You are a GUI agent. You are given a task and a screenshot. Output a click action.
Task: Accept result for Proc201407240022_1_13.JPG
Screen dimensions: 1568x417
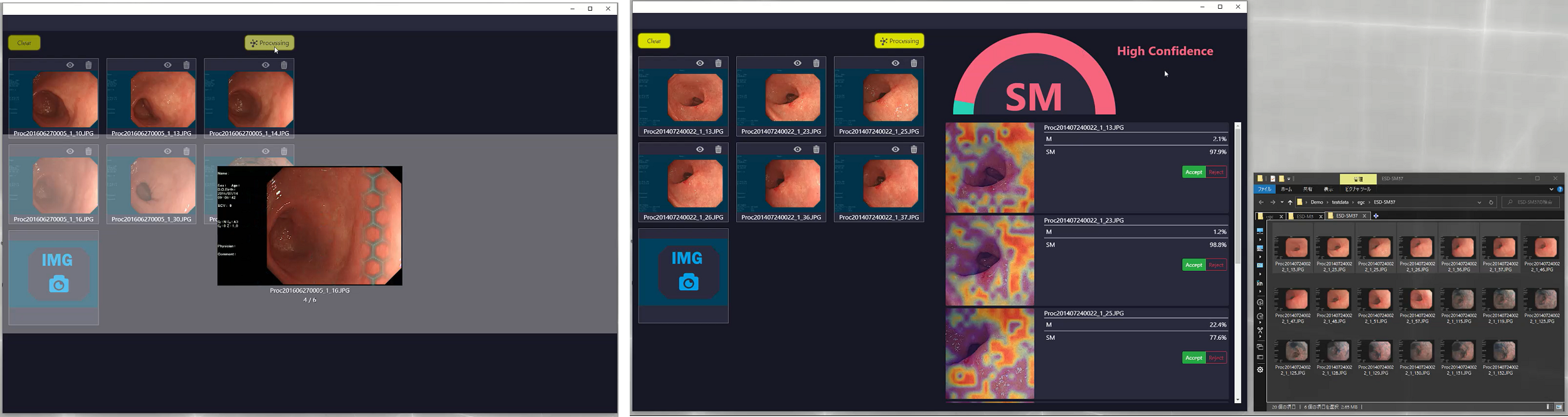pos(1194,172)
